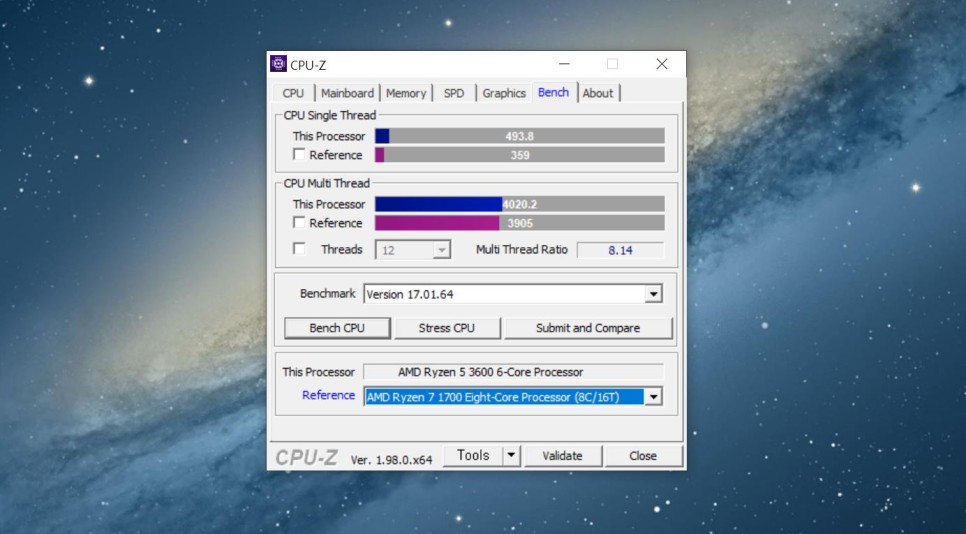
Task: Open the Graphics tab
Action: pyautogui.click(x=504, y=93)
